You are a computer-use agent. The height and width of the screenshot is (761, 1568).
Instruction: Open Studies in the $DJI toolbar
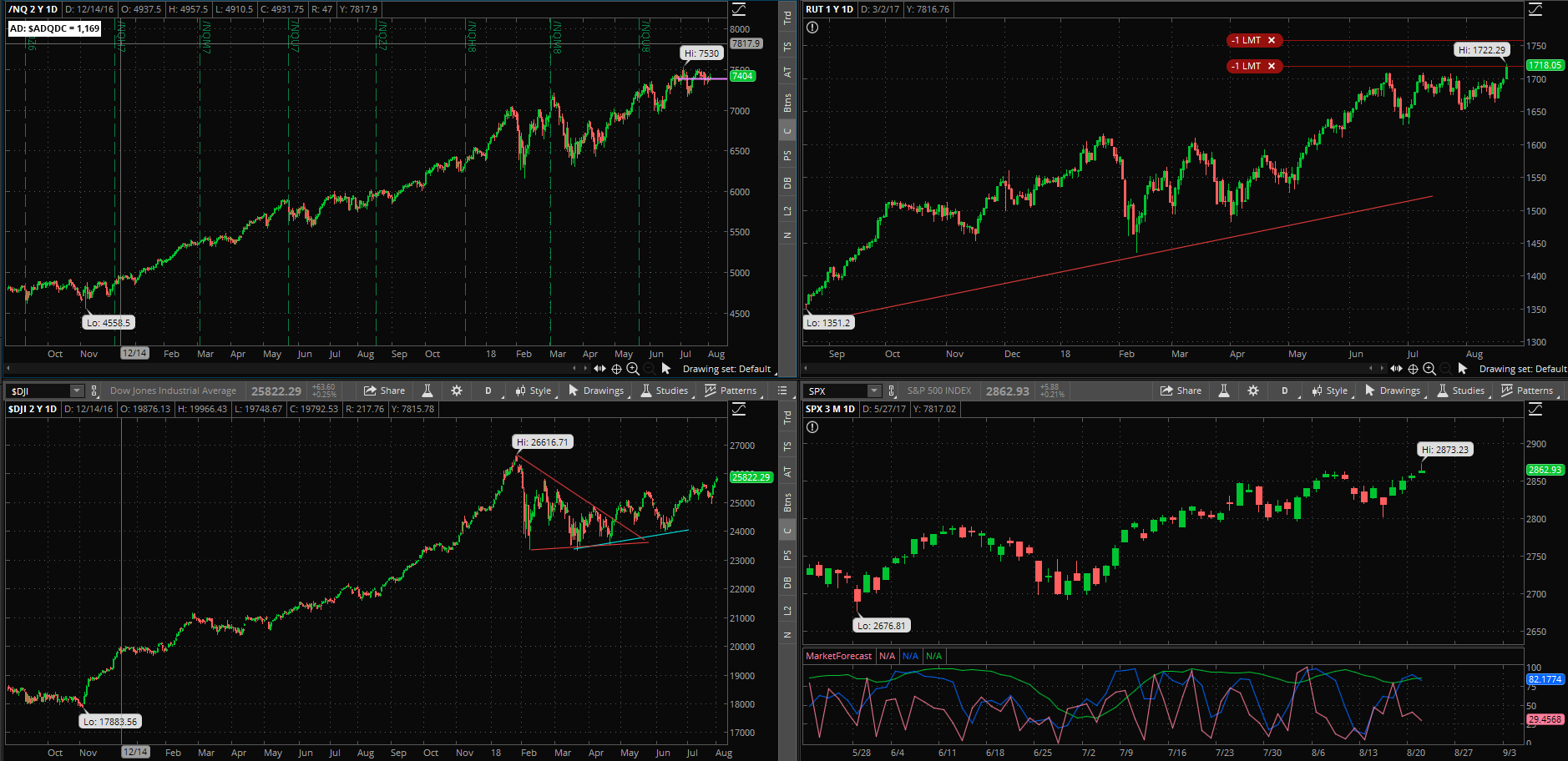tap(665, 391)
